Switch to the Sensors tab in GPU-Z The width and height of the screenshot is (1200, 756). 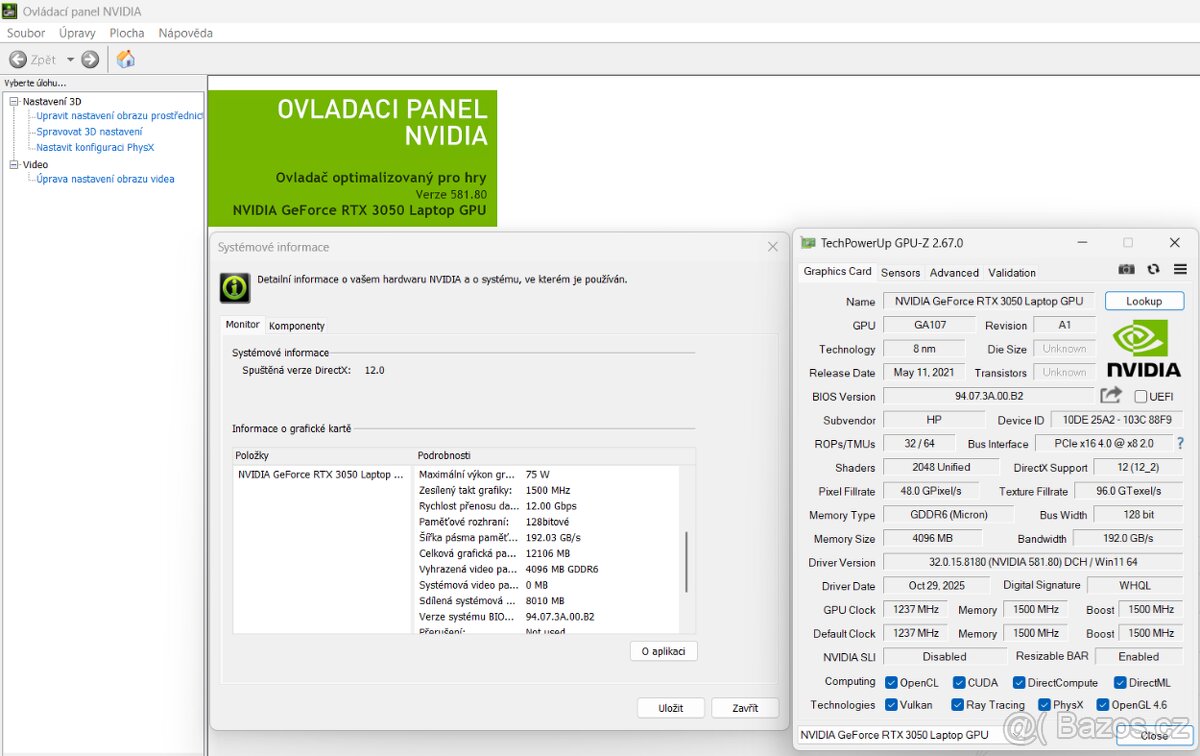[900, 272]
